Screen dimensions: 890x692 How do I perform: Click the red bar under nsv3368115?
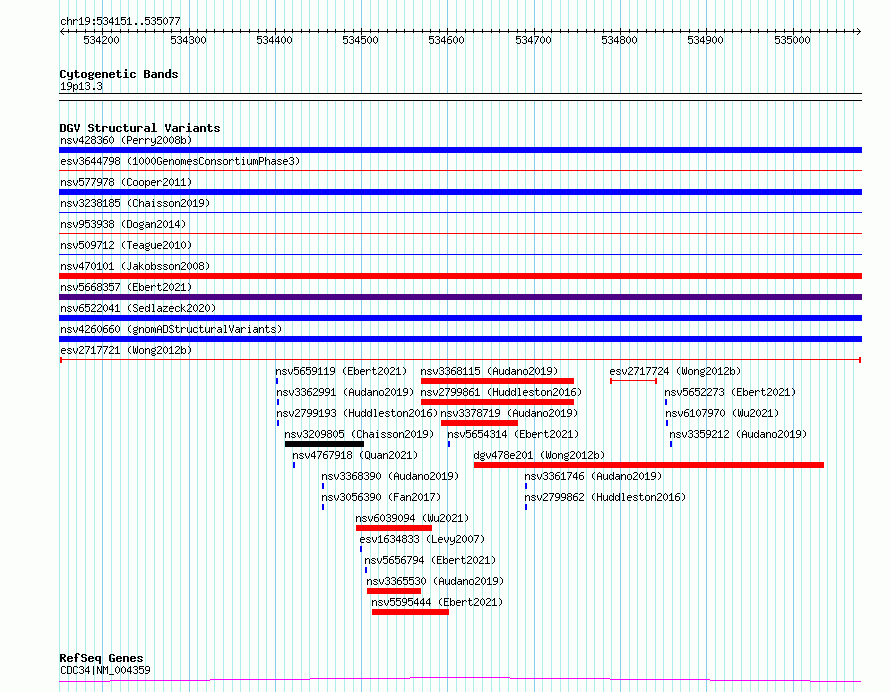tap(497, 381)
